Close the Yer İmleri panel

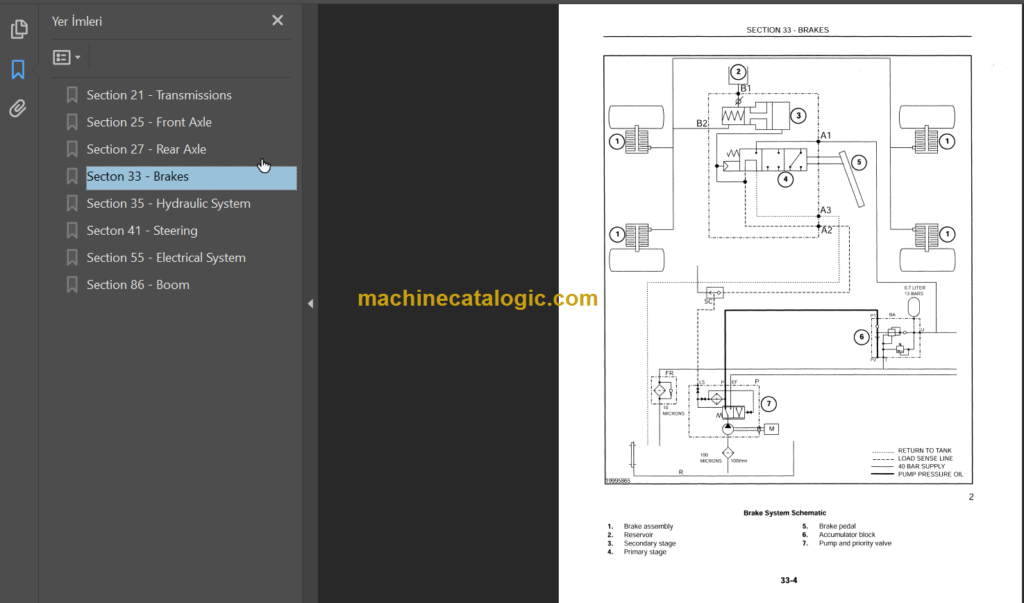pyautogui.click(x=277, y=20)
